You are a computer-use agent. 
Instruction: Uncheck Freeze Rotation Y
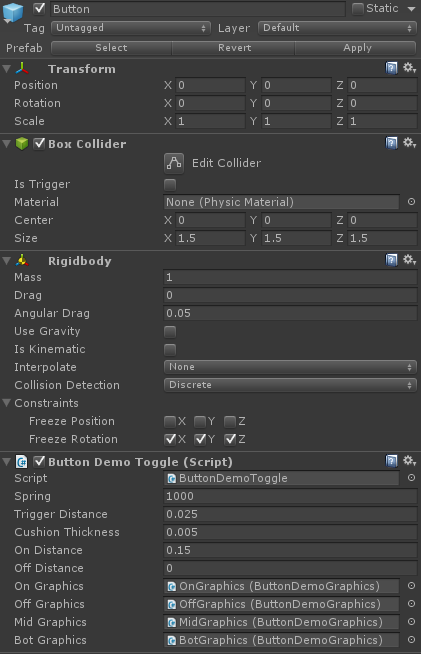tap(200, 439)
